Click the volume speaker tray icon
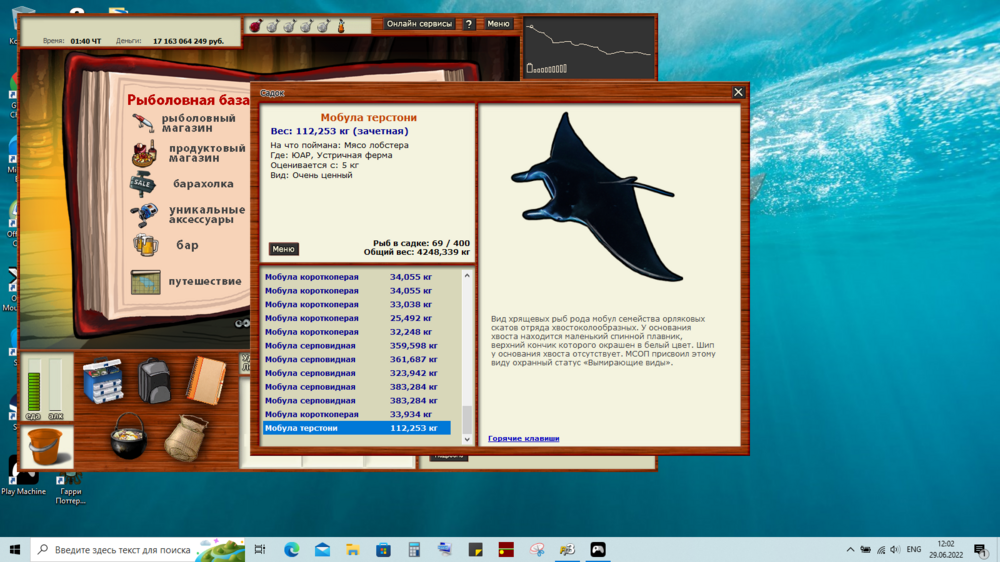1000x562 pixels. point(895,549)
